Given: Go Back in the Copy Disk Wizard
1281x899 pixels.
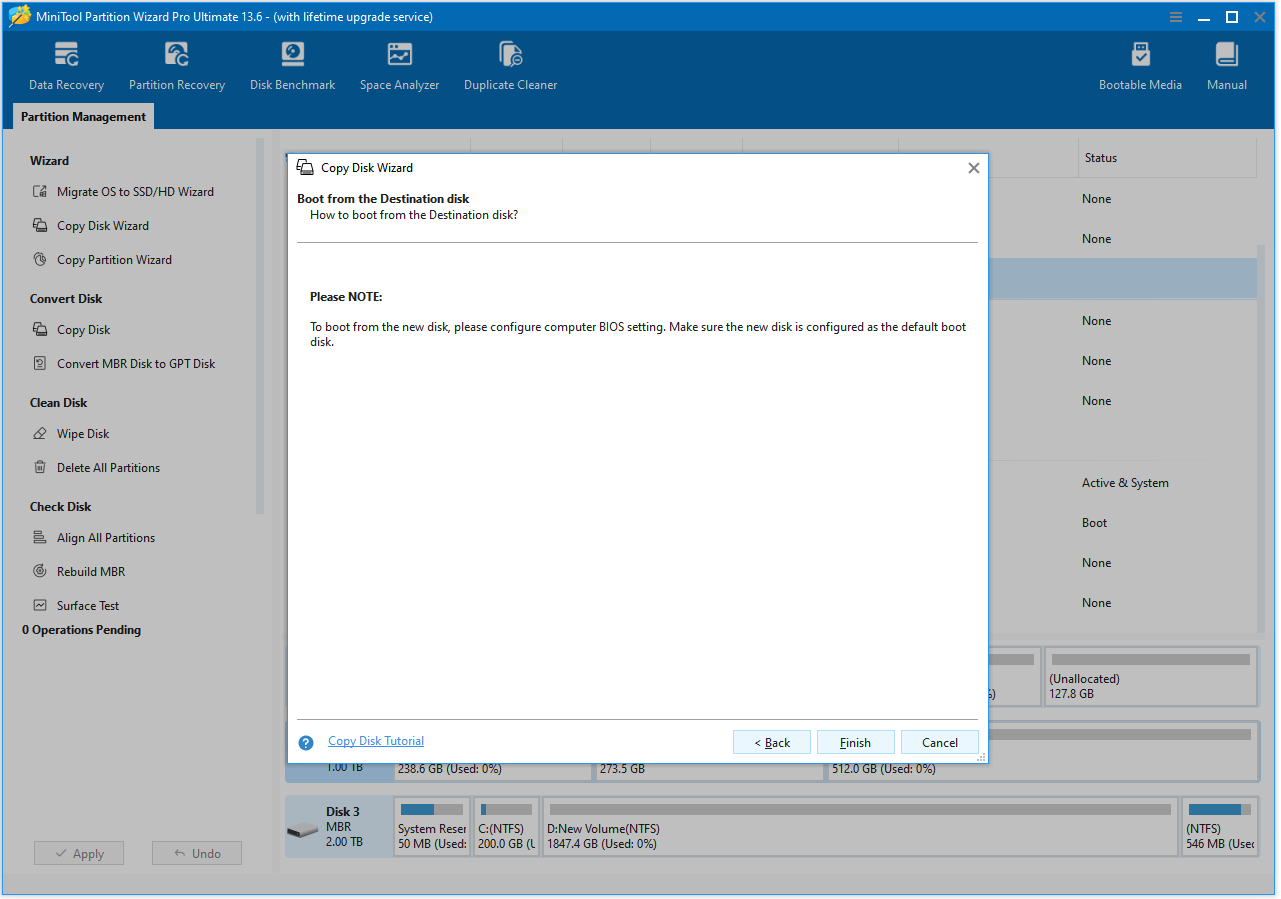Looking at the screenshot, I should click(x=772, y=742).
